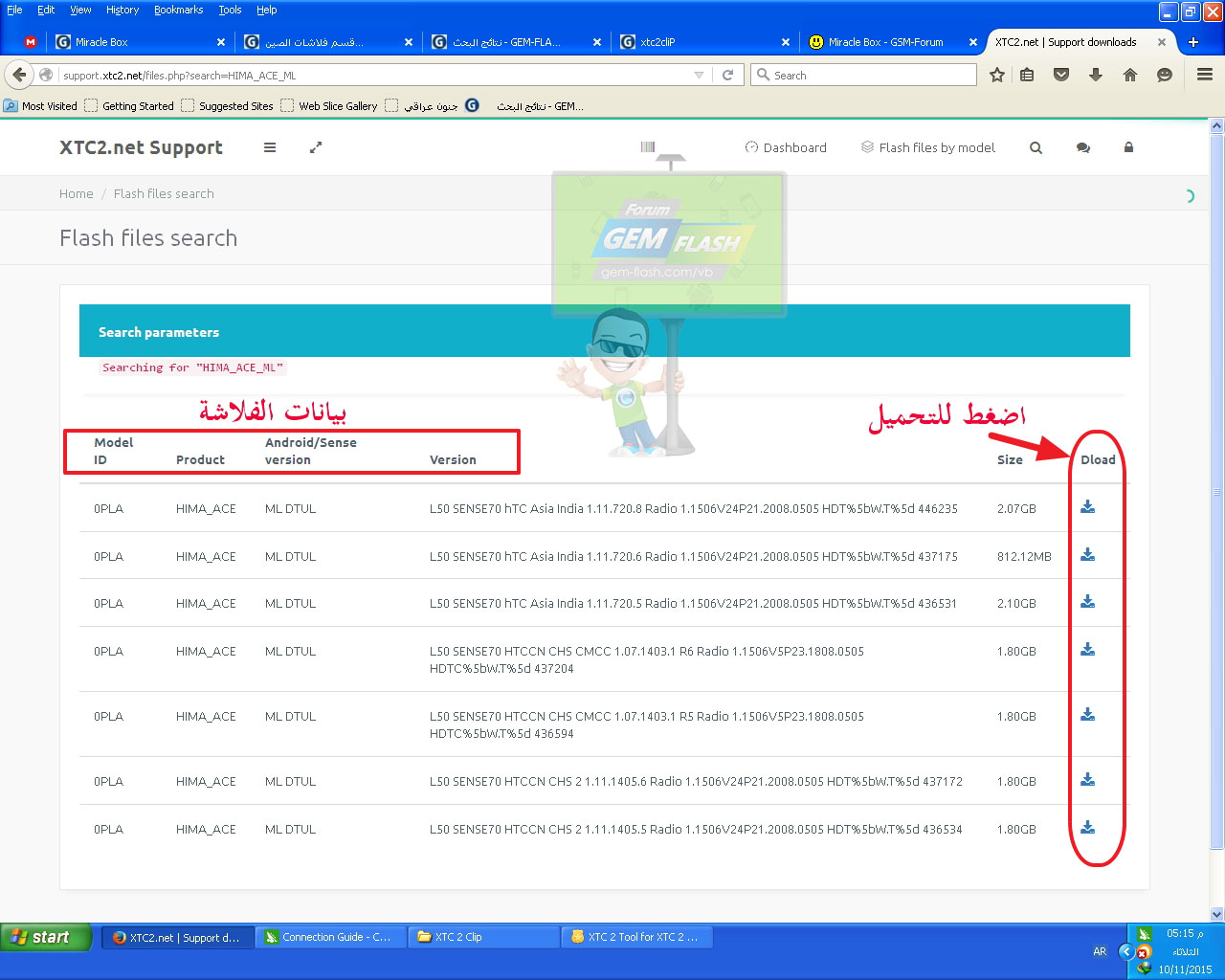The image size is (1225, 980).
Task: Click the barcode icon in site header
Action: coord(648,146)
